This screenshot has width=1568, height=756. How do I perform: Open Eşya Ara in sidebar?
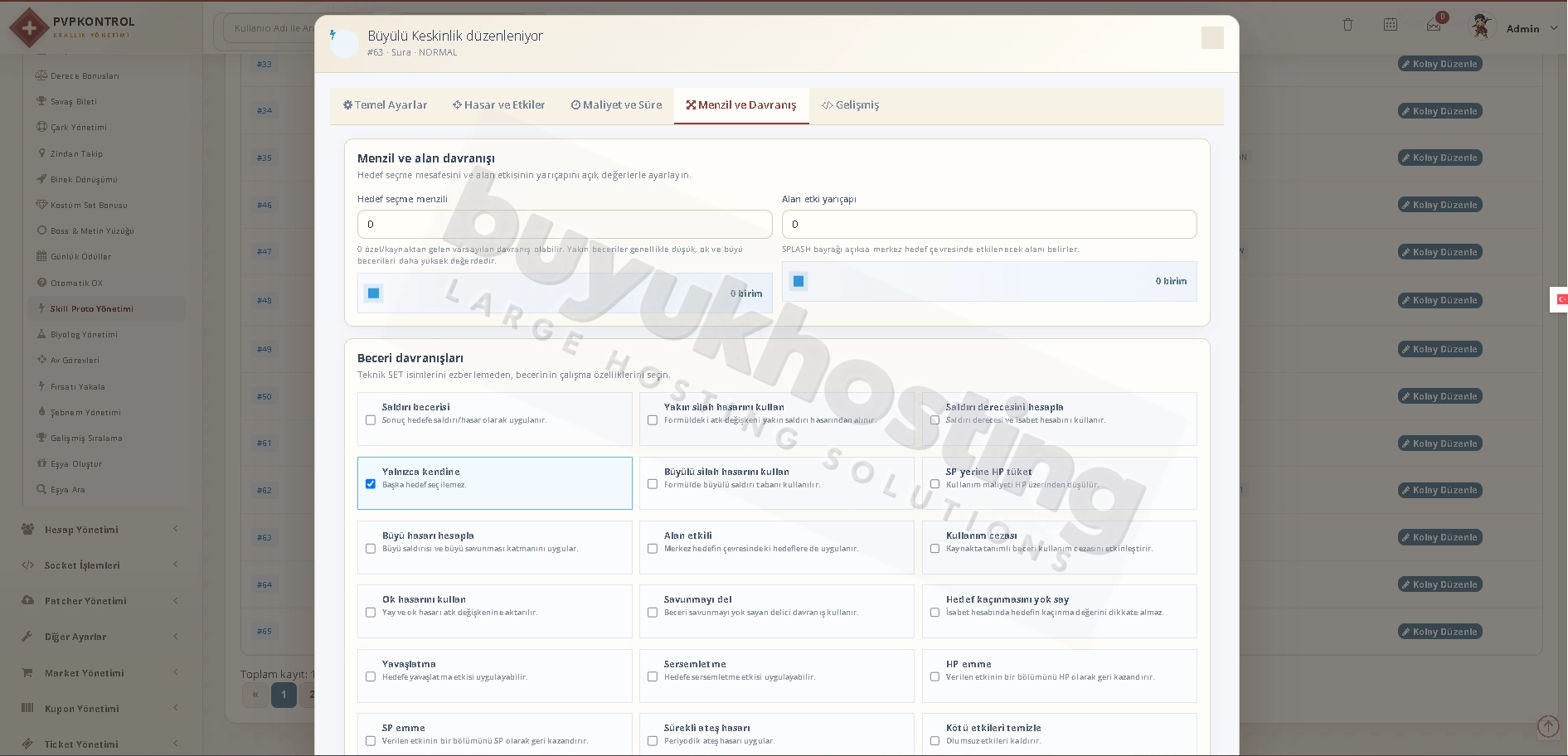tap(67, 490)
